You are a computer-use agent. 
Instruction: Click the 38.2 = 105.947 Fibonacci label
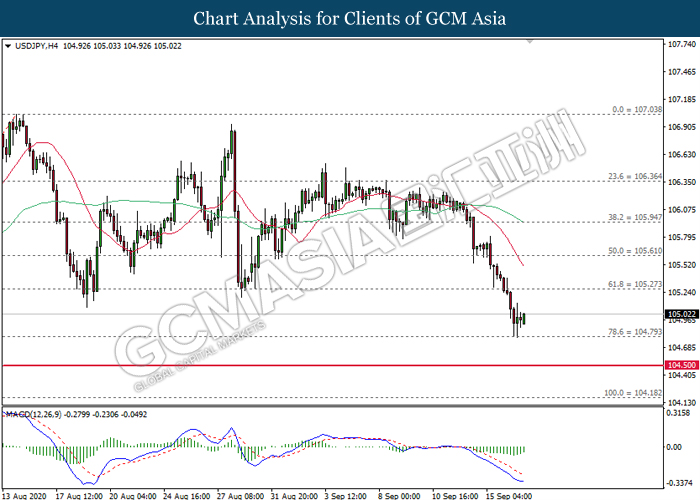tap(635, 217)
